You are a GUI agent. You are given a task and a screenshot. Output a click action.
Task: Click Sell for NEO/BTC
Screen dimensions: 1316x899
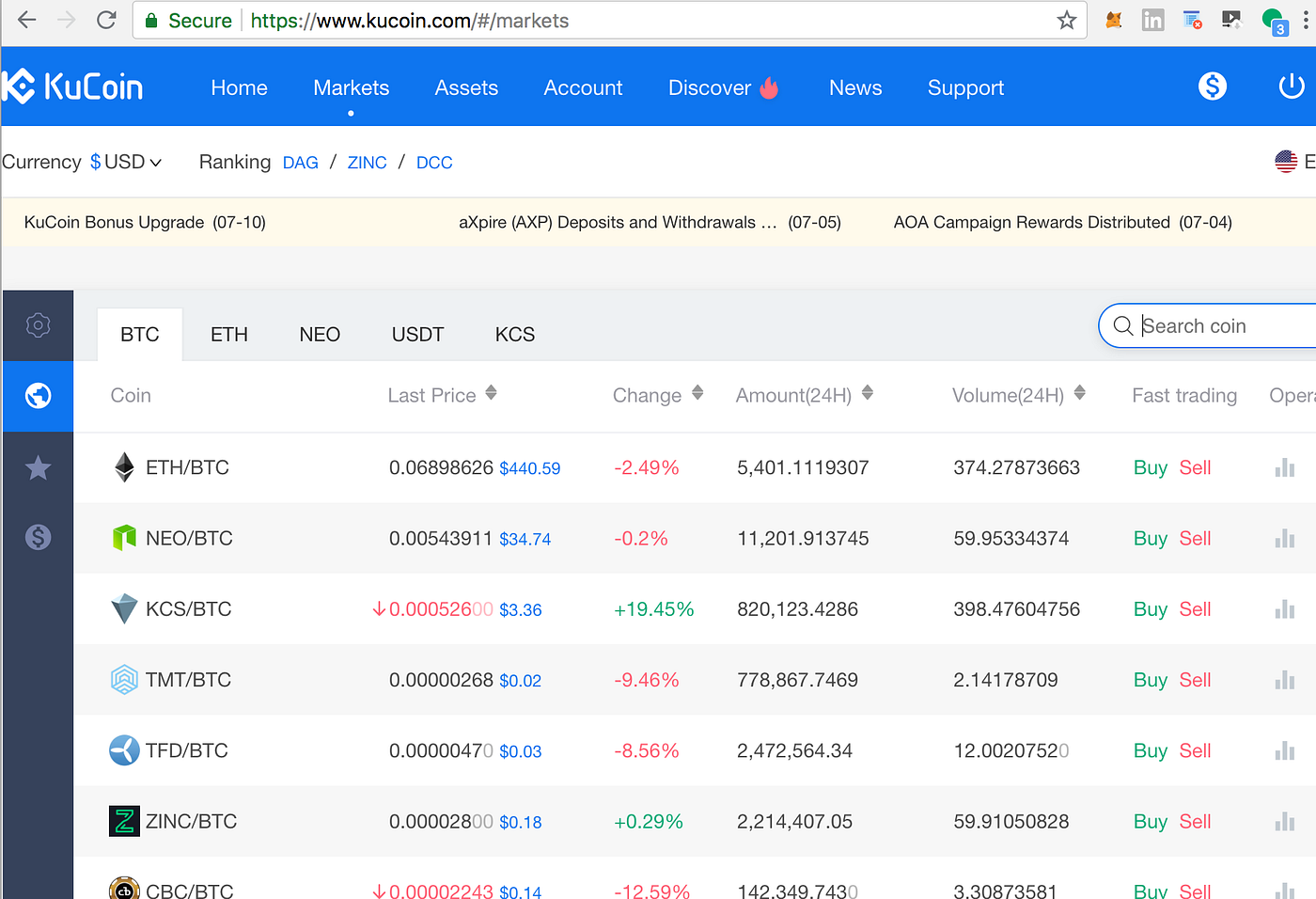tap(1195, 538)
